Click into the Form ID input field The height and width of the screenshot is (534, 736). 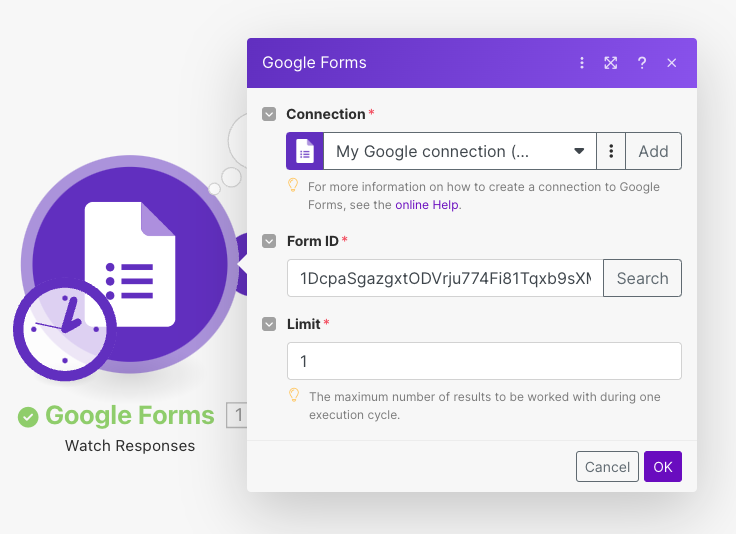point(445,278)
